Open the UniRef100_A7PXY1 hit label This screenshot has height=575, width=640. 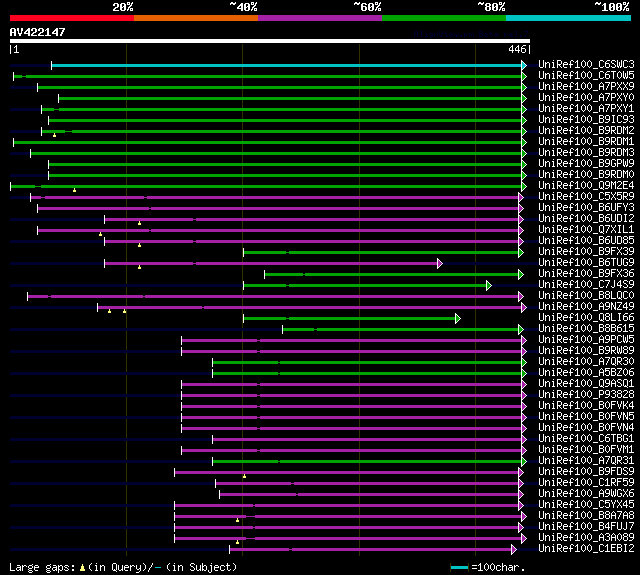[586, 109]
